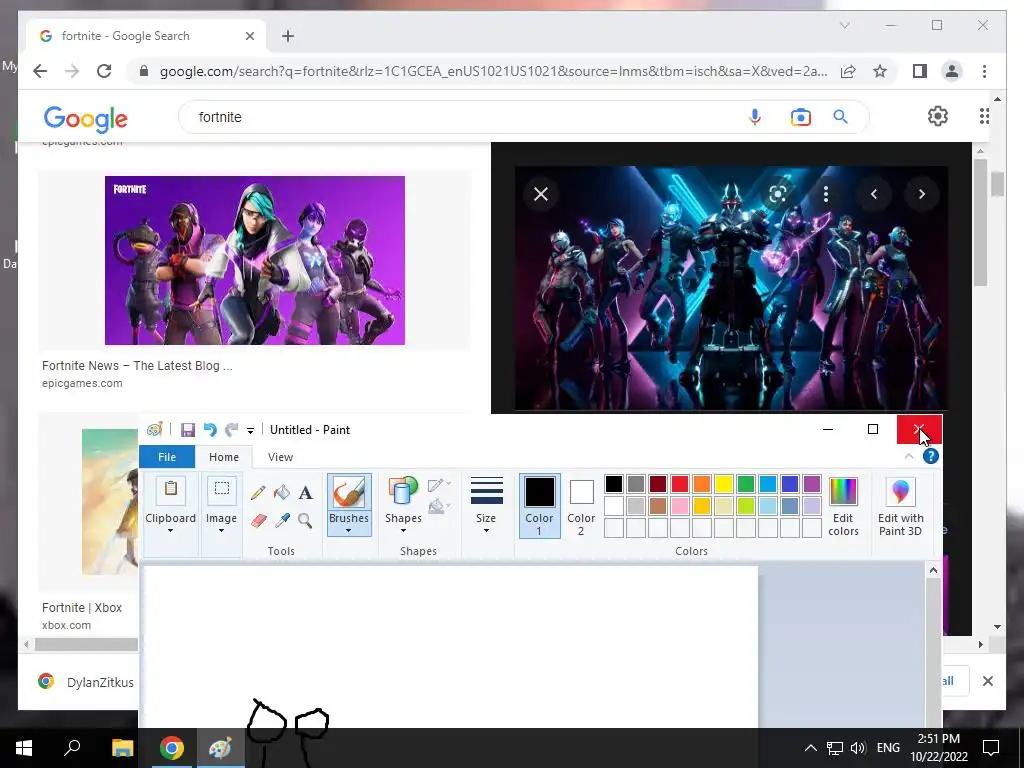Image resolution: width=1024 pixels, height=768 pixels.
Task: Reload the Chrome page
Action: (x=104, y=71)
